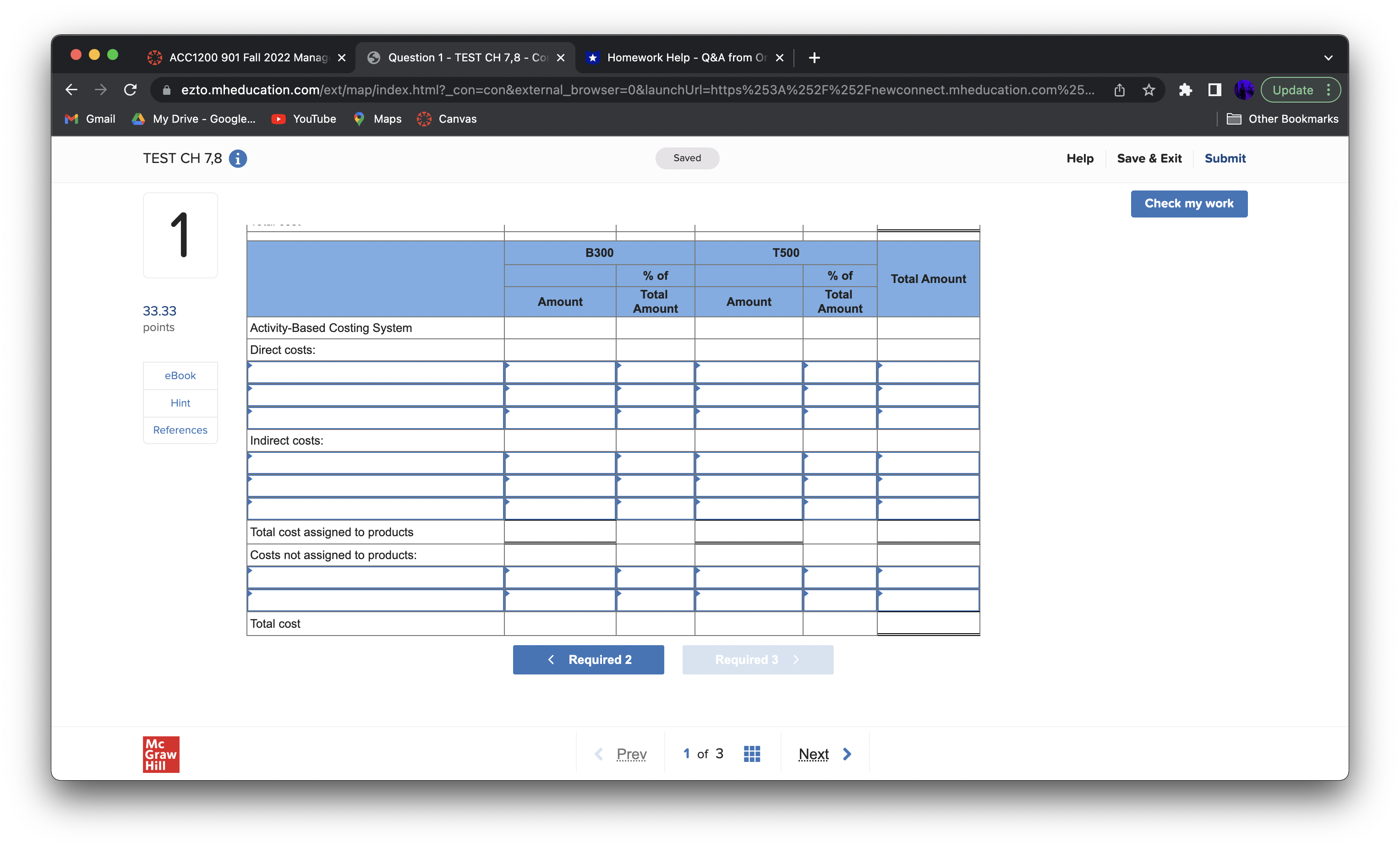The image size is (1400, 848).
Task: Click the share page icon in address bar
Action: [1119, 90]
